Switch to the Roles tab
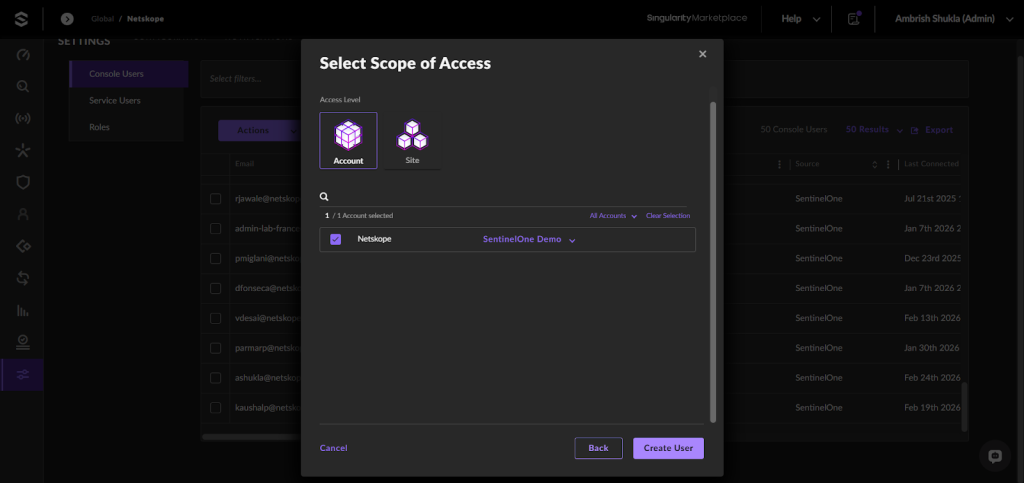This screenshot has height=483, width=1024. 99,127
